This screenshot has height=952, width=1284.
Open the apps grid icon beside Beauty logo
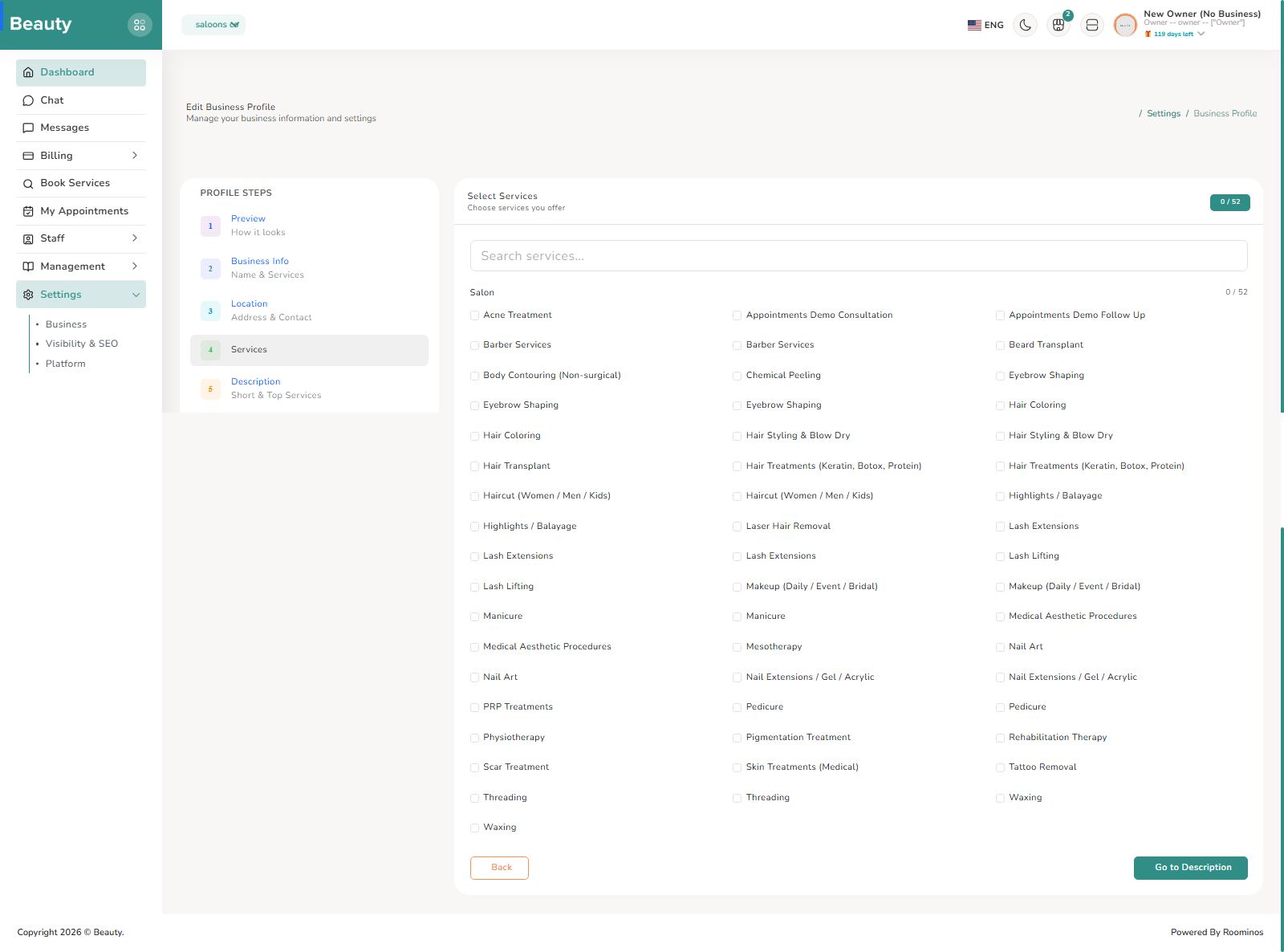click(x=140, y=24)
